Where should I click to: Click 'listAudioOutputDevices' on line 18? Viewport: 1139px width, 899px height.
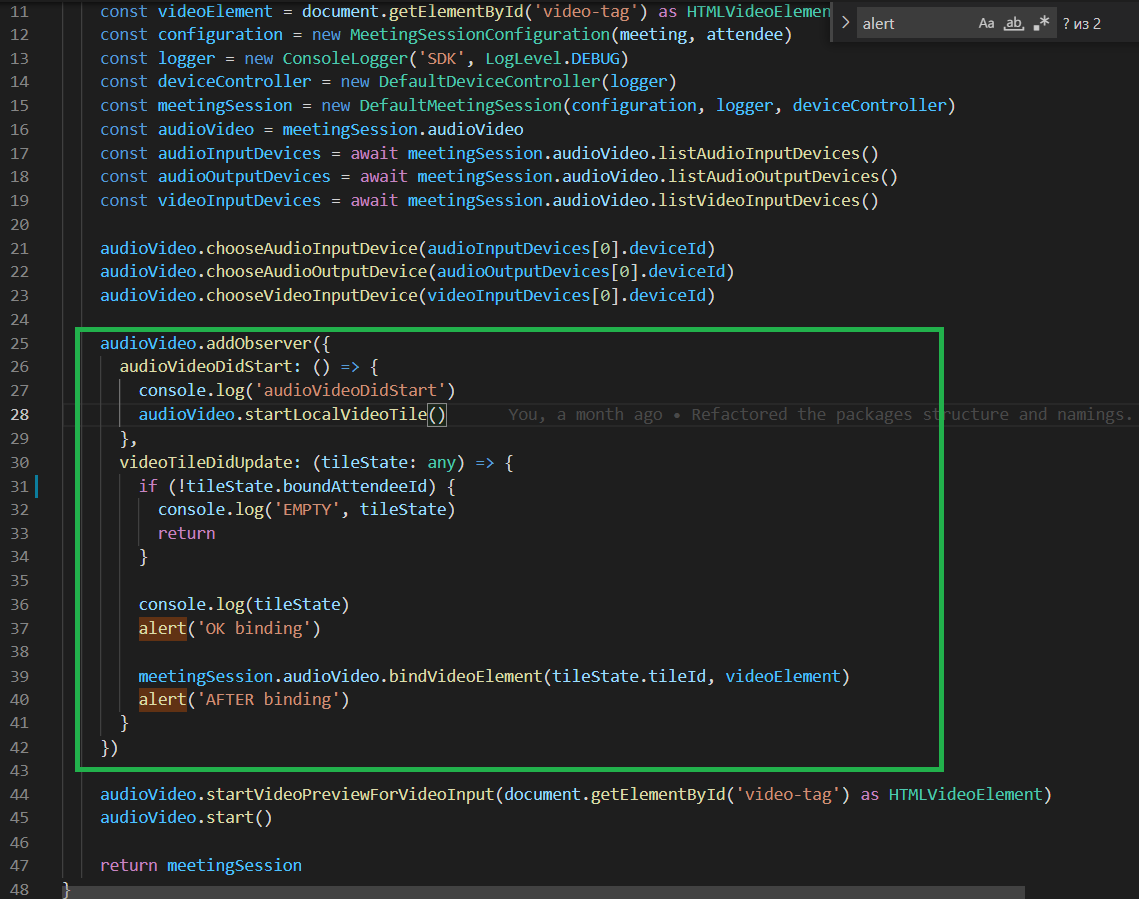click(x=774, y=176)
